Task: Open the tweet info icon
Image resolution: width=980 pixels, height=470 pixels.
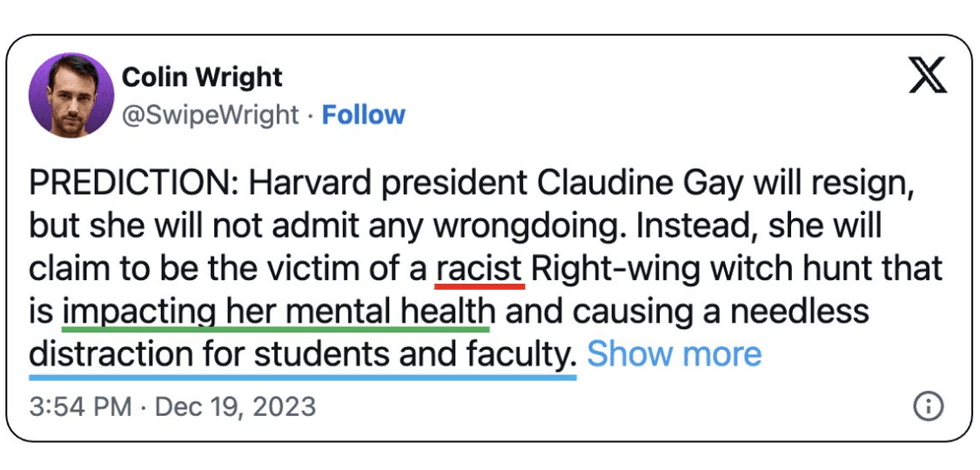Action: point(928,405)
